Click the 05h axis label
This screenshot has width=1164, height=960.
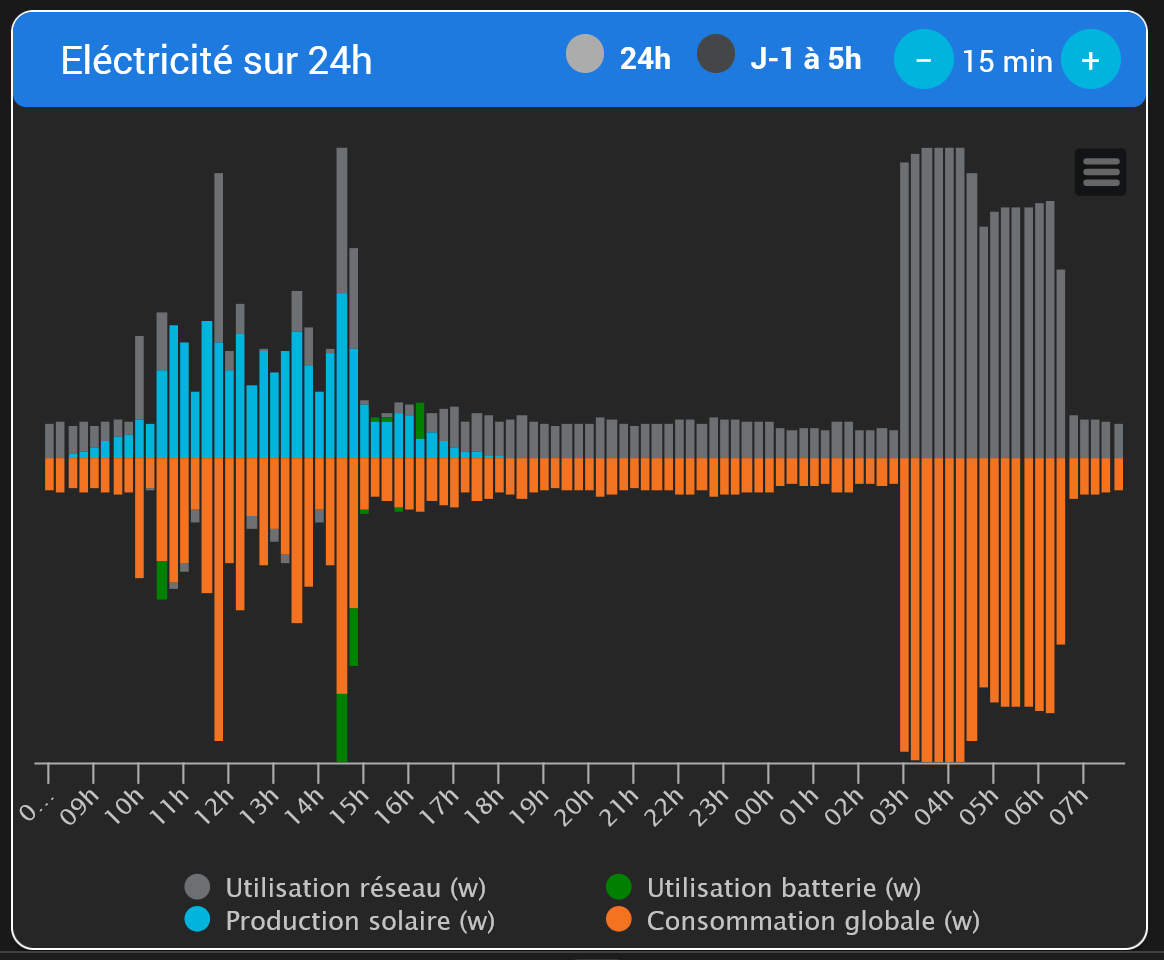980,807
